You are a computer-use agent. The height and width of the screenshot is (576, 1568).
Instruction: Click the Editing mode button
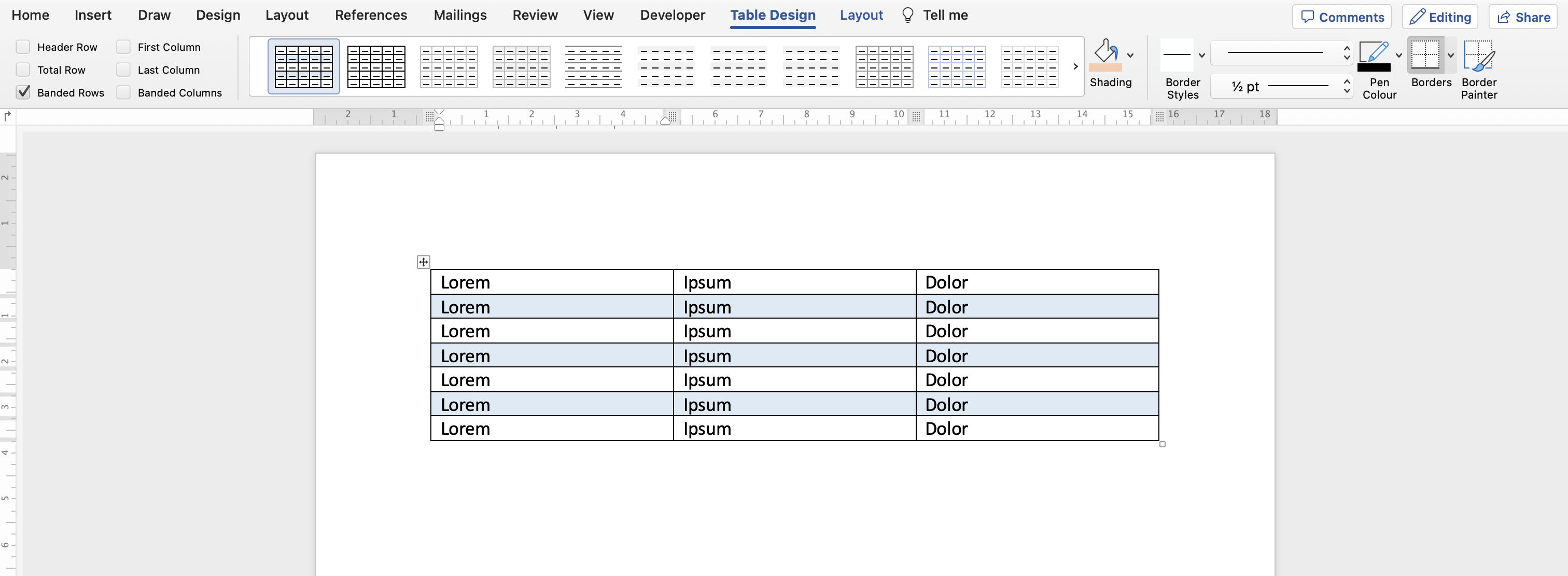click(x=1439, y=17)
